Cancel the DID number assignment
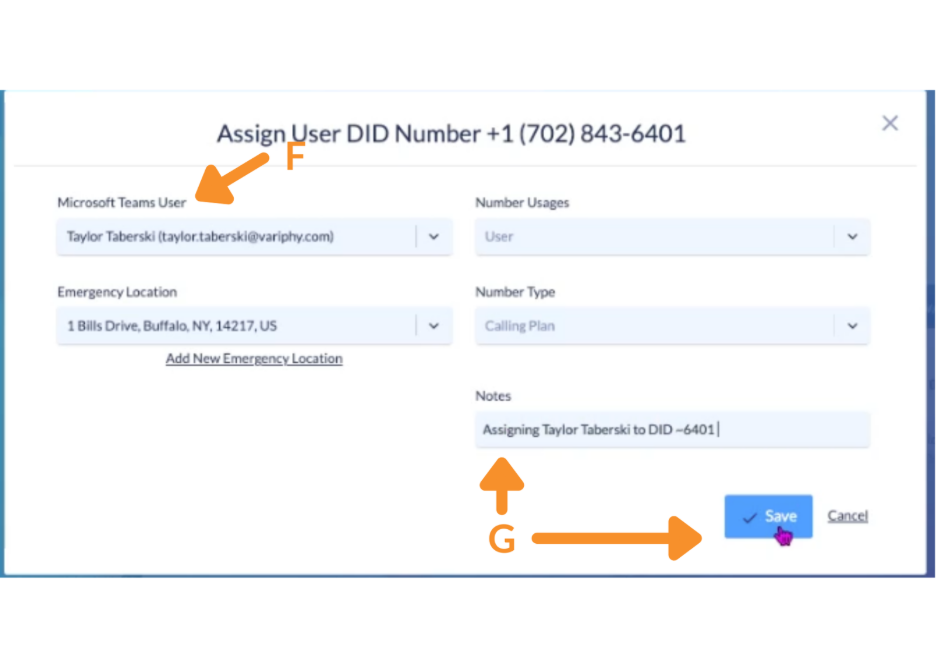This screenshot has width=936, height=667. (x=847, y=516)
